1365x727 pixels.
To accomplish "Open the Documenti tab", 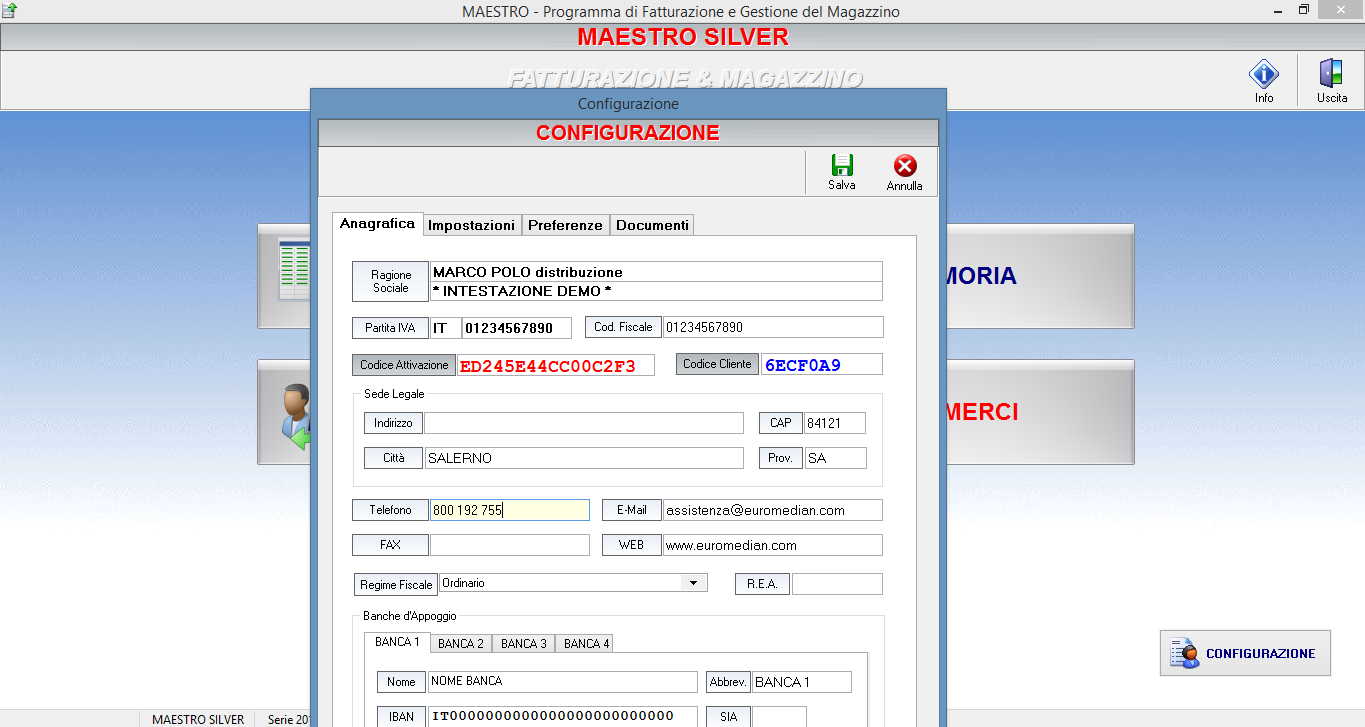I will coord(652,225).
